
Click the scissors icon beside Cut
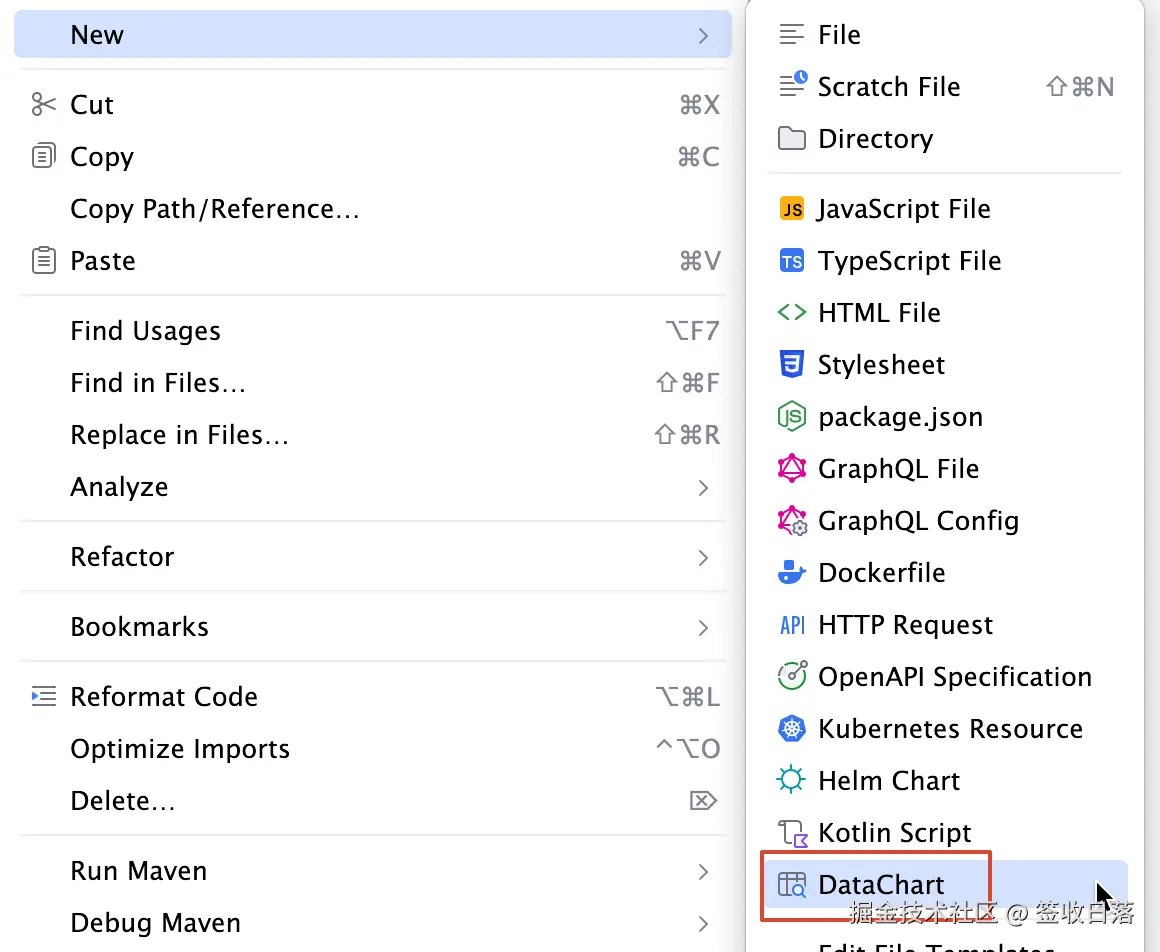click(x=44, y=104)
